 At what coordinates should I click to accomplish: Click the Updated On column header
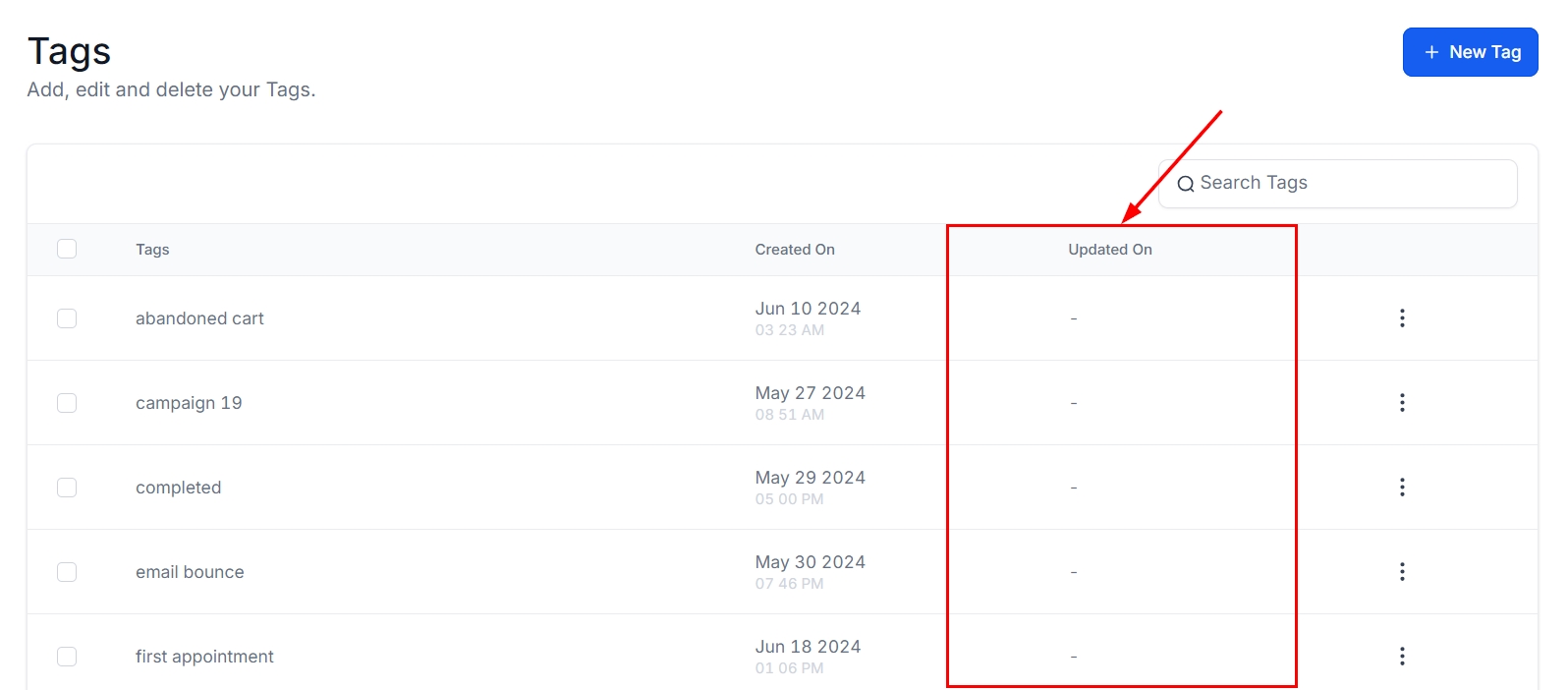[1109, 250]
